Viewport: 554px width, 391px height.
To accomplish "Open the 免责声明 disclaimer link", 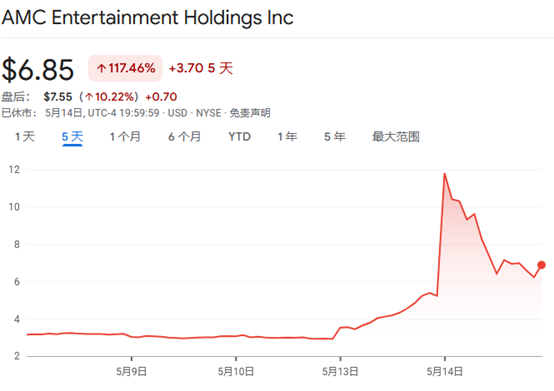I will tap(250, 113).
